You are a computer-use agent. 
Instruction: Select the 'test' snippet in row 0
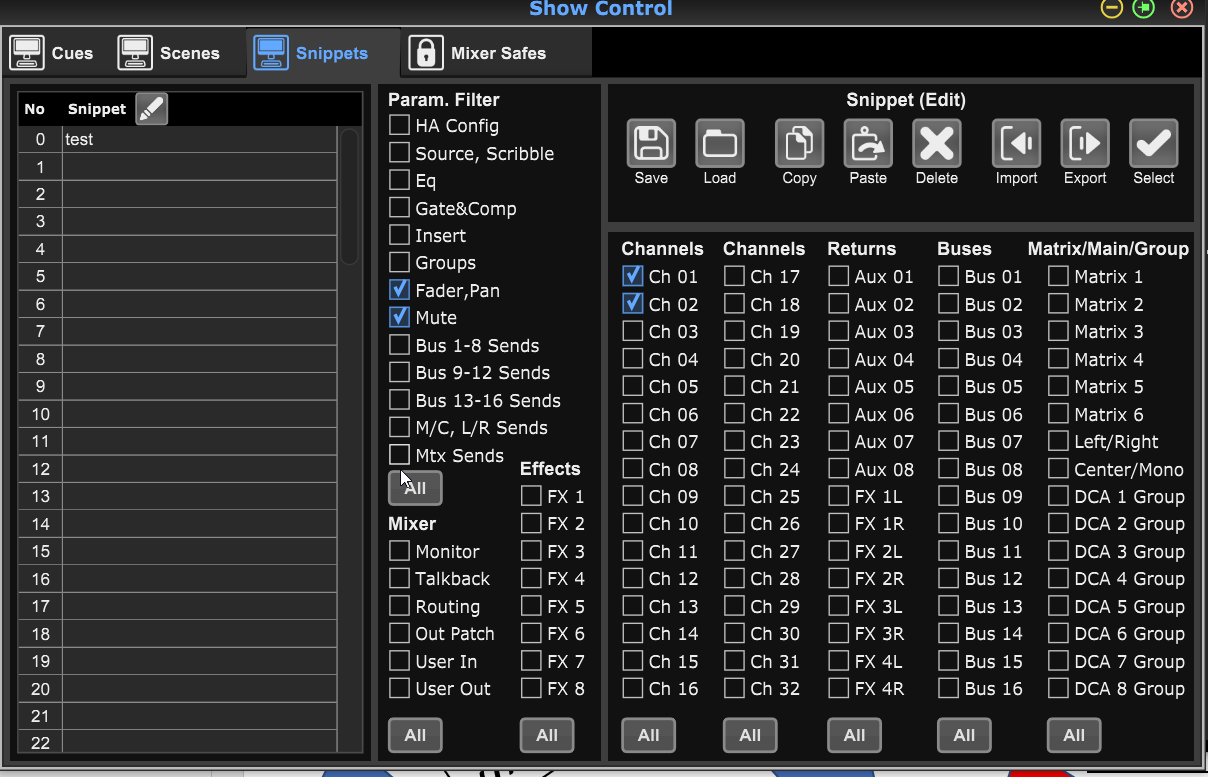coord(178,139)
